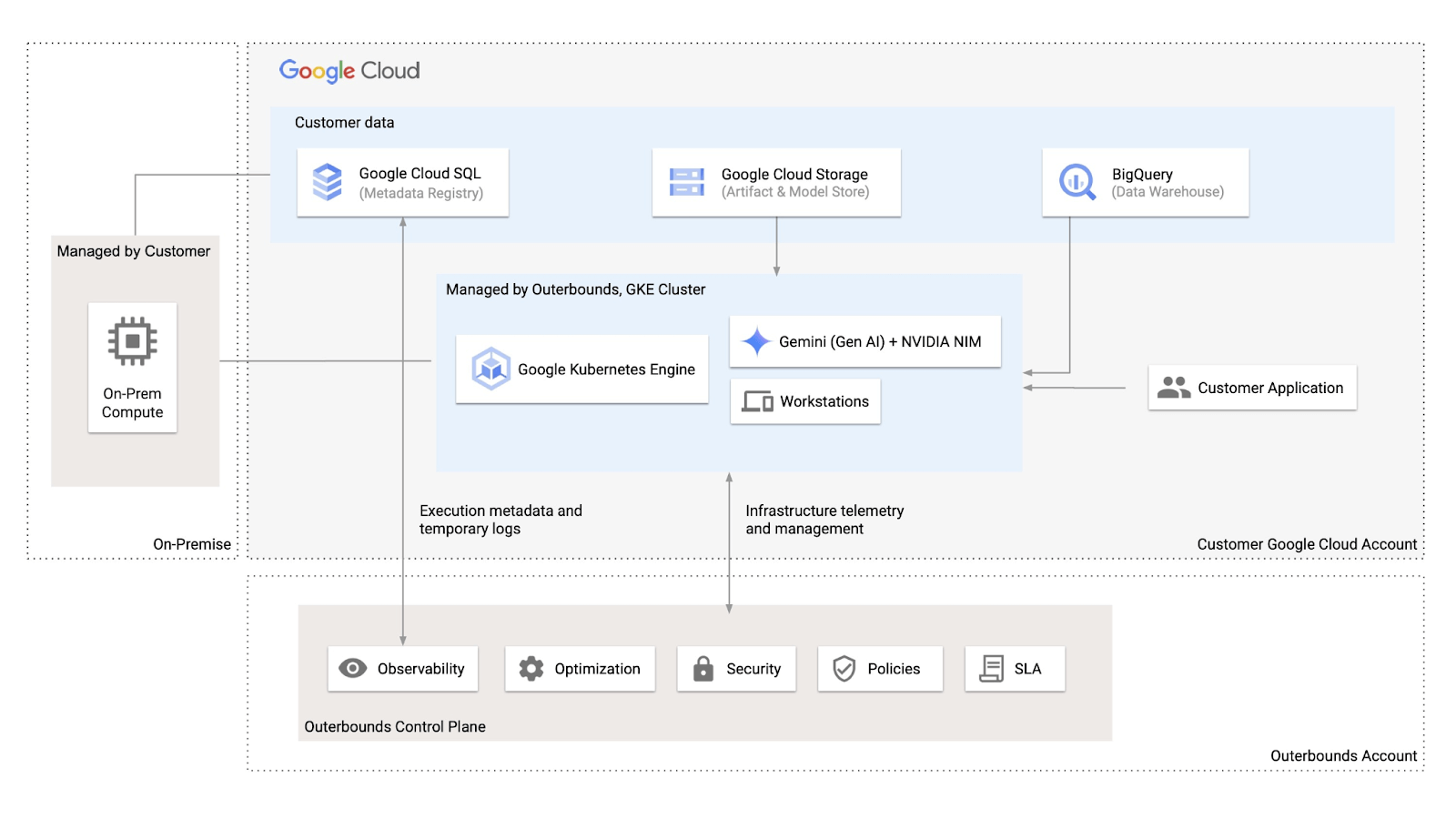
Task: Click the Observability eye icon
Action: point(353,668)
